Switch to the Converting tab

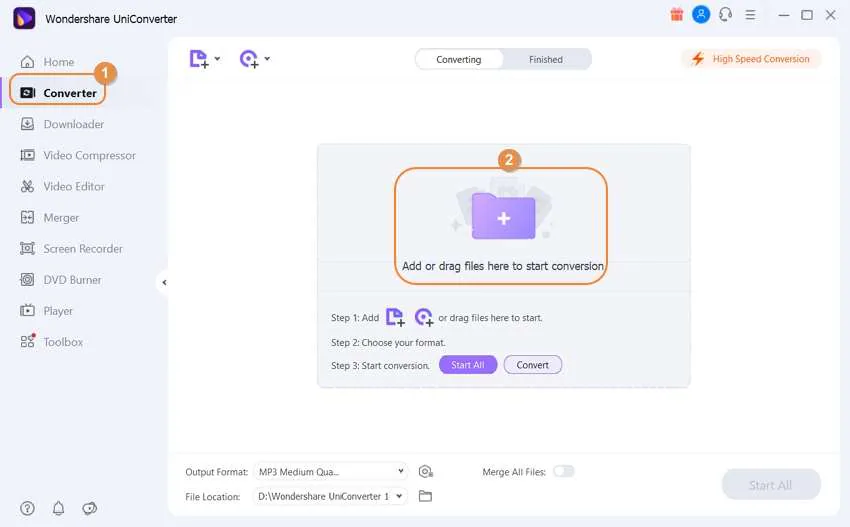(x=459, y=60)
